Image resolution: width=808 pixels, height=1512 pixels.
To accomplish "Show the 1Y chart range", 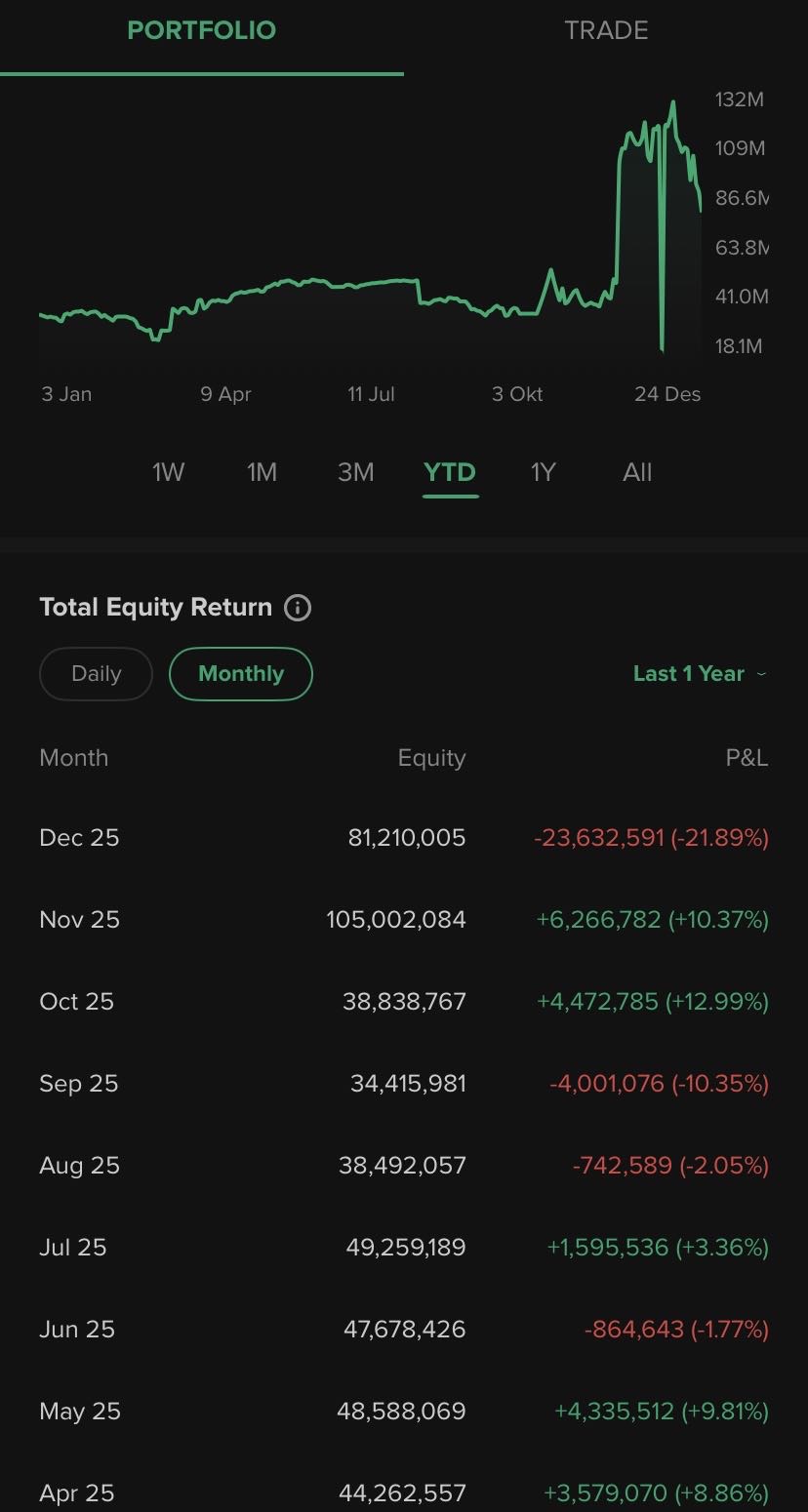I will [x=543, y=473].
